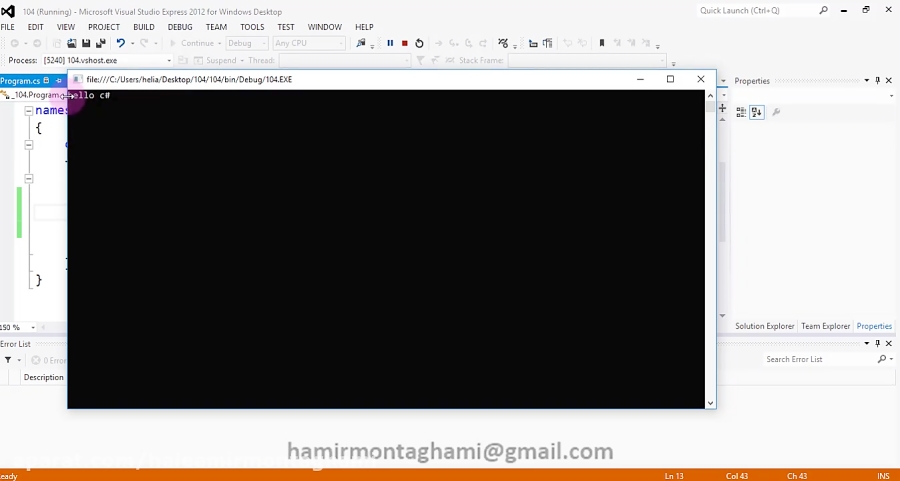The image size is (900, 481).
Task: Select the Program.cs editor tab
Action: pos(20,81)
